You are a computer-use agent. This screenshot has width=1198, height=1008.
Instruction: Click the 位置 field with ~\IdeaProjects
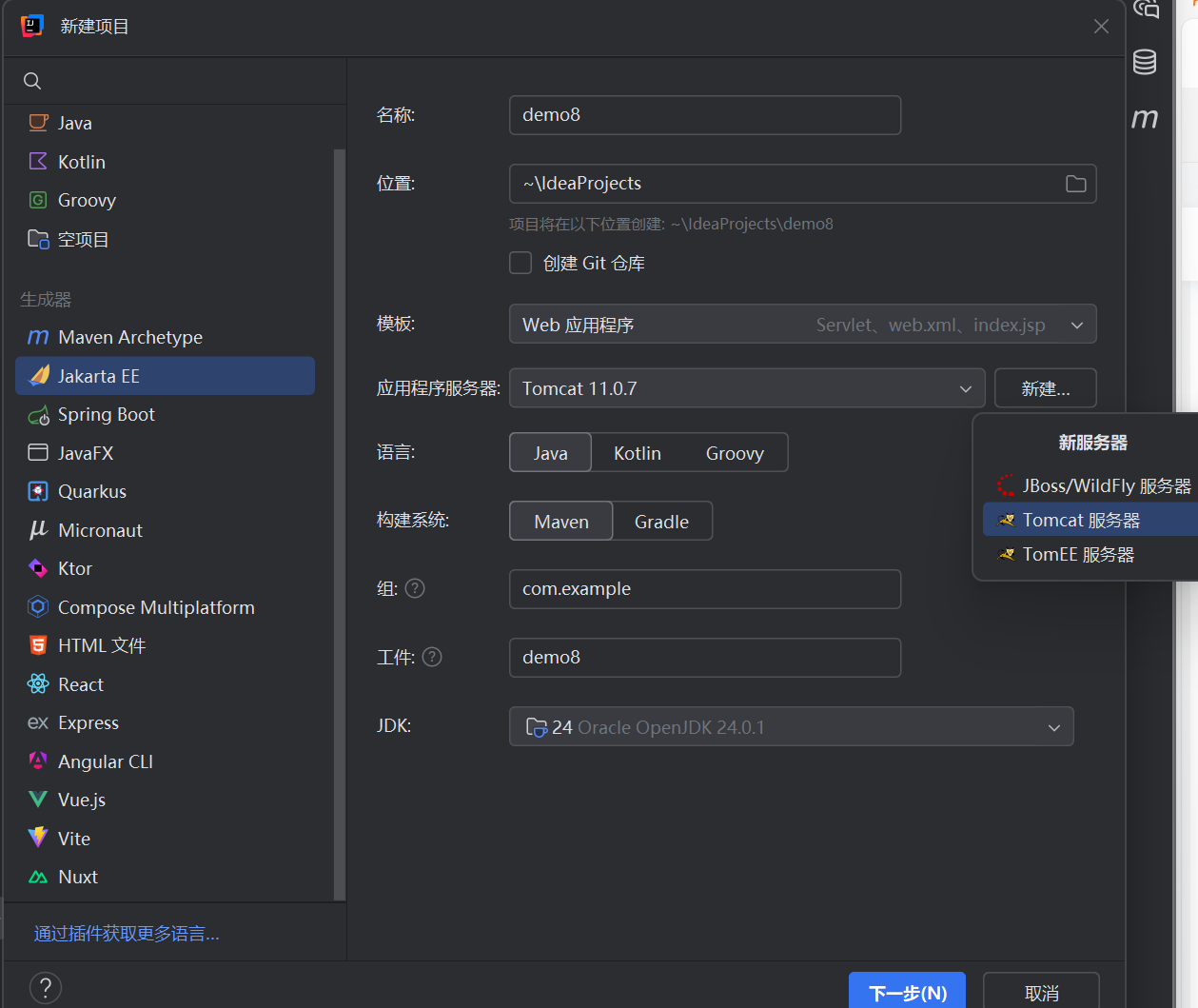(803, 184)
